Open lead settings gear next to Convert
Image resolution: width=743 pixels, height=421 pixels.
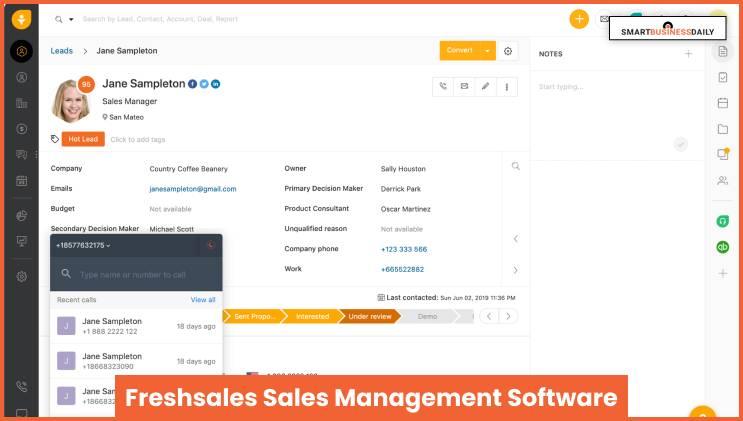pos(508,51)
